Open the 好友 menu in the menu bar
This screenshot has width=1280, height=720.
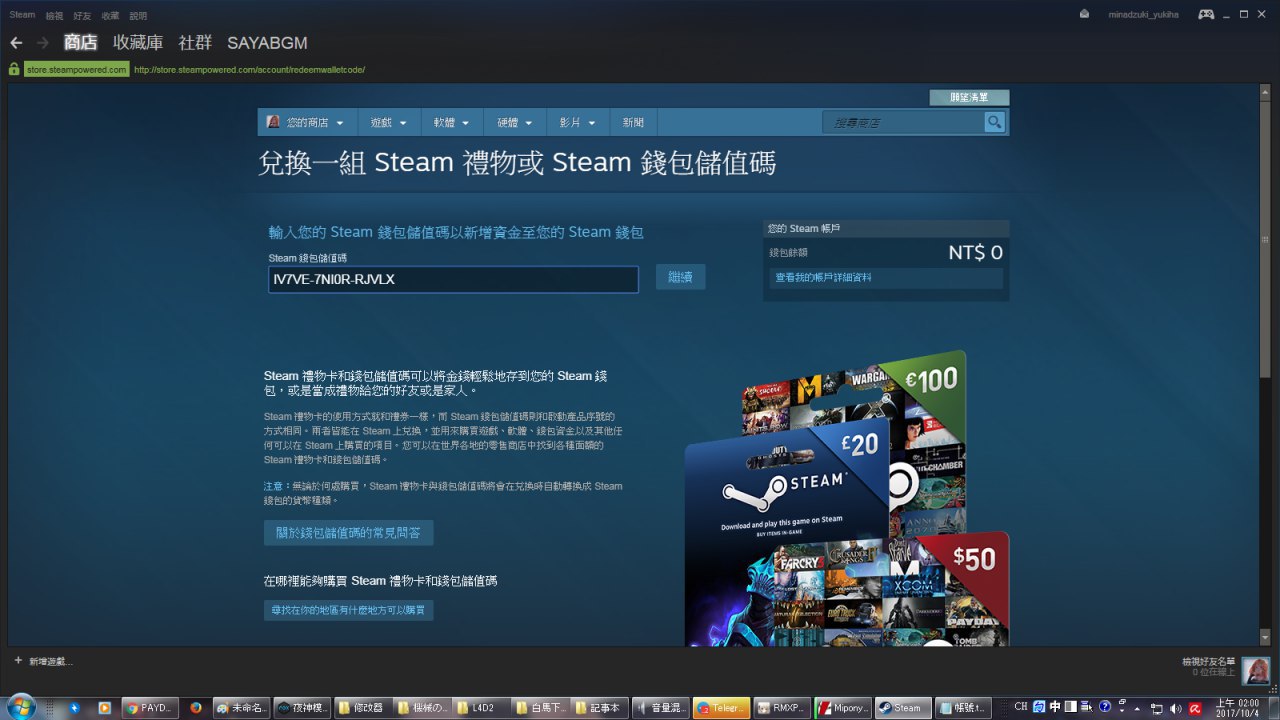82,15
